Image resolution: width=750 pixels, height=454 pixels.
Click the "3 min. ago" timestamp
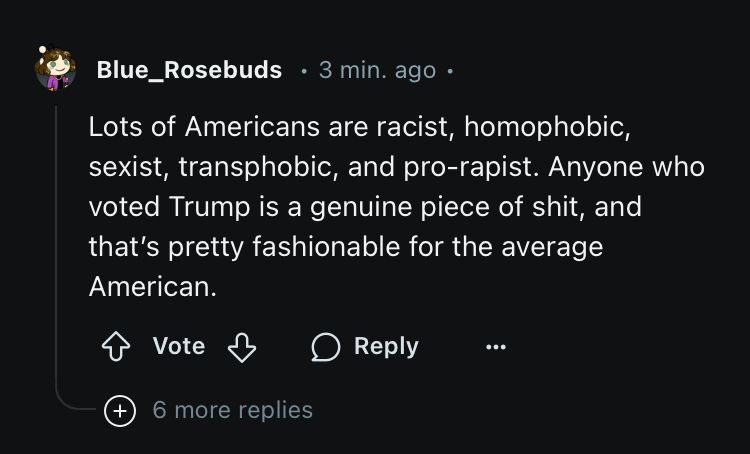(x=377, y=70)
